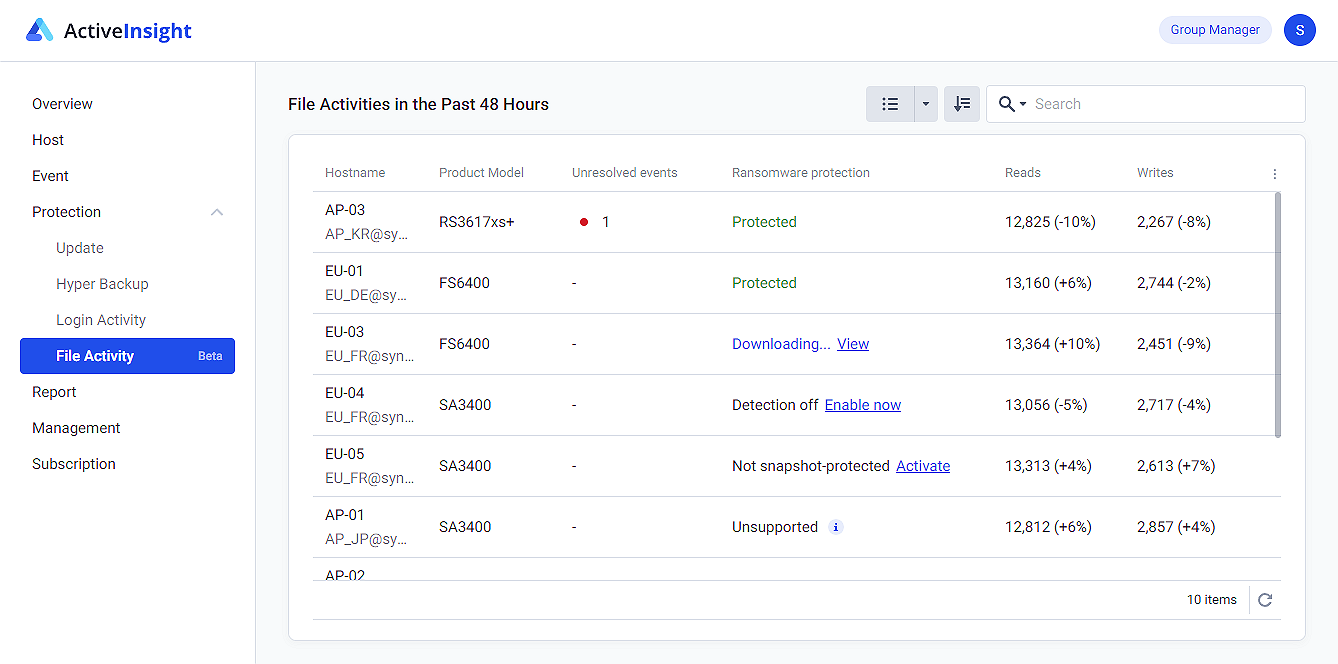
Task: Click the Ransomware protection column header
Action: tap(801, 173)
